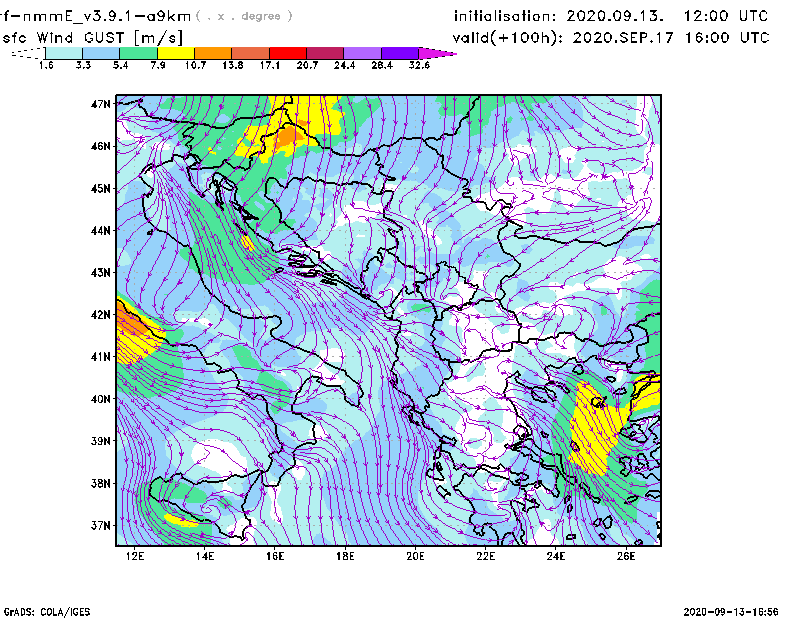This screenshot has width=800, height=618.
Task: Click the valid time '2020.SEP.17 16:00 UTC'
Action: pos(671,37)
